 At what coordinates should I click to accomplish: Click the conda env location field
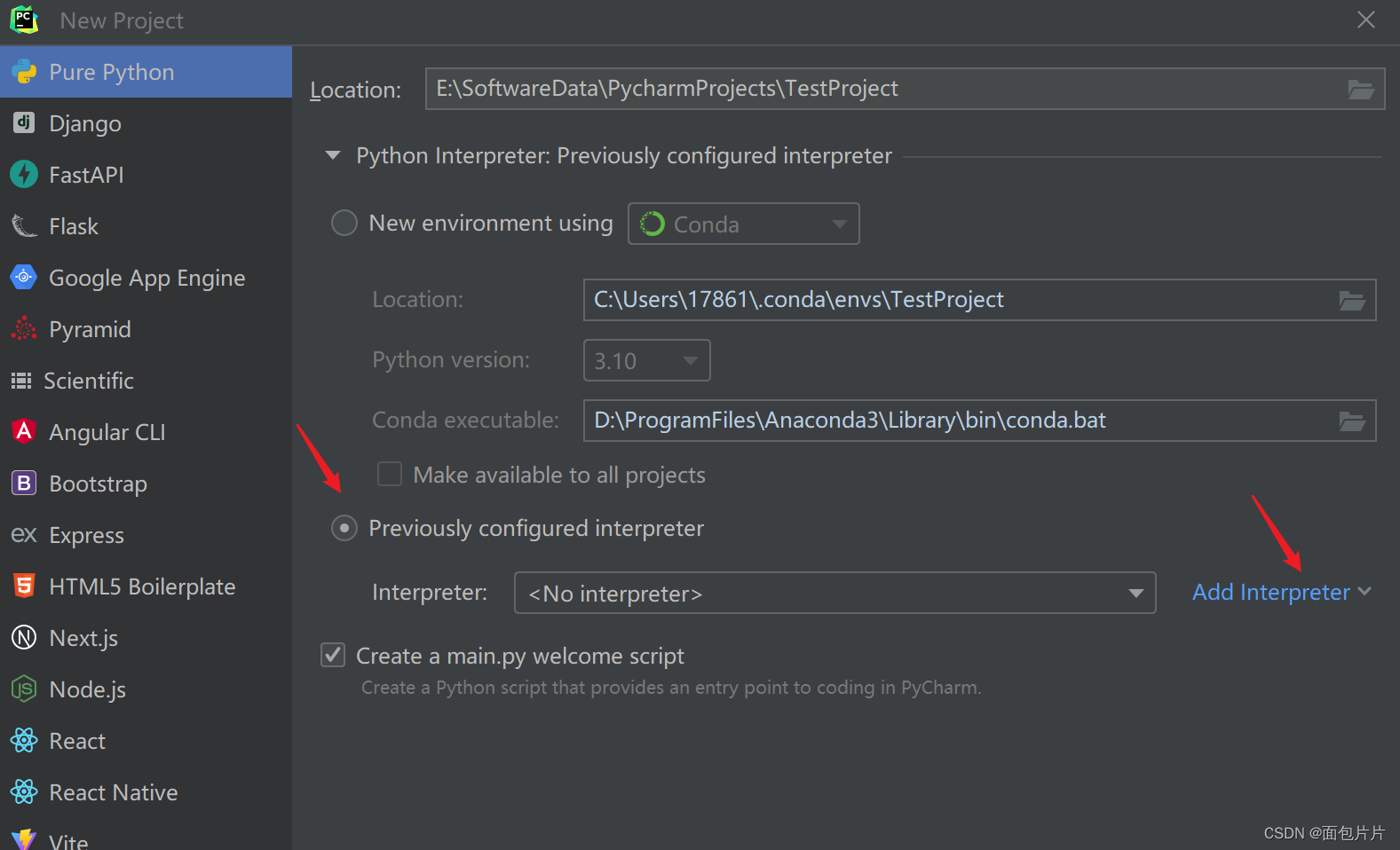click(x=980, y=300)
